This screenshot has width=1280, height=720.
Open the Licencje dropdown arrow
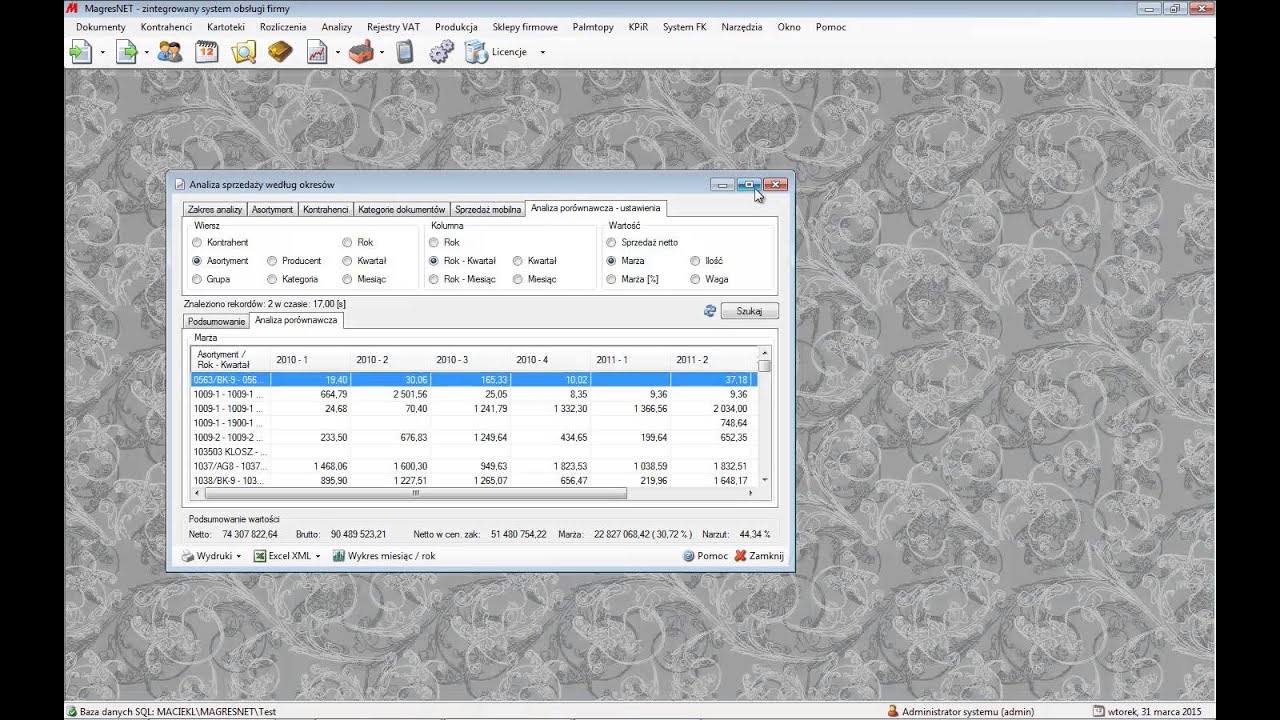pos(542,52)
